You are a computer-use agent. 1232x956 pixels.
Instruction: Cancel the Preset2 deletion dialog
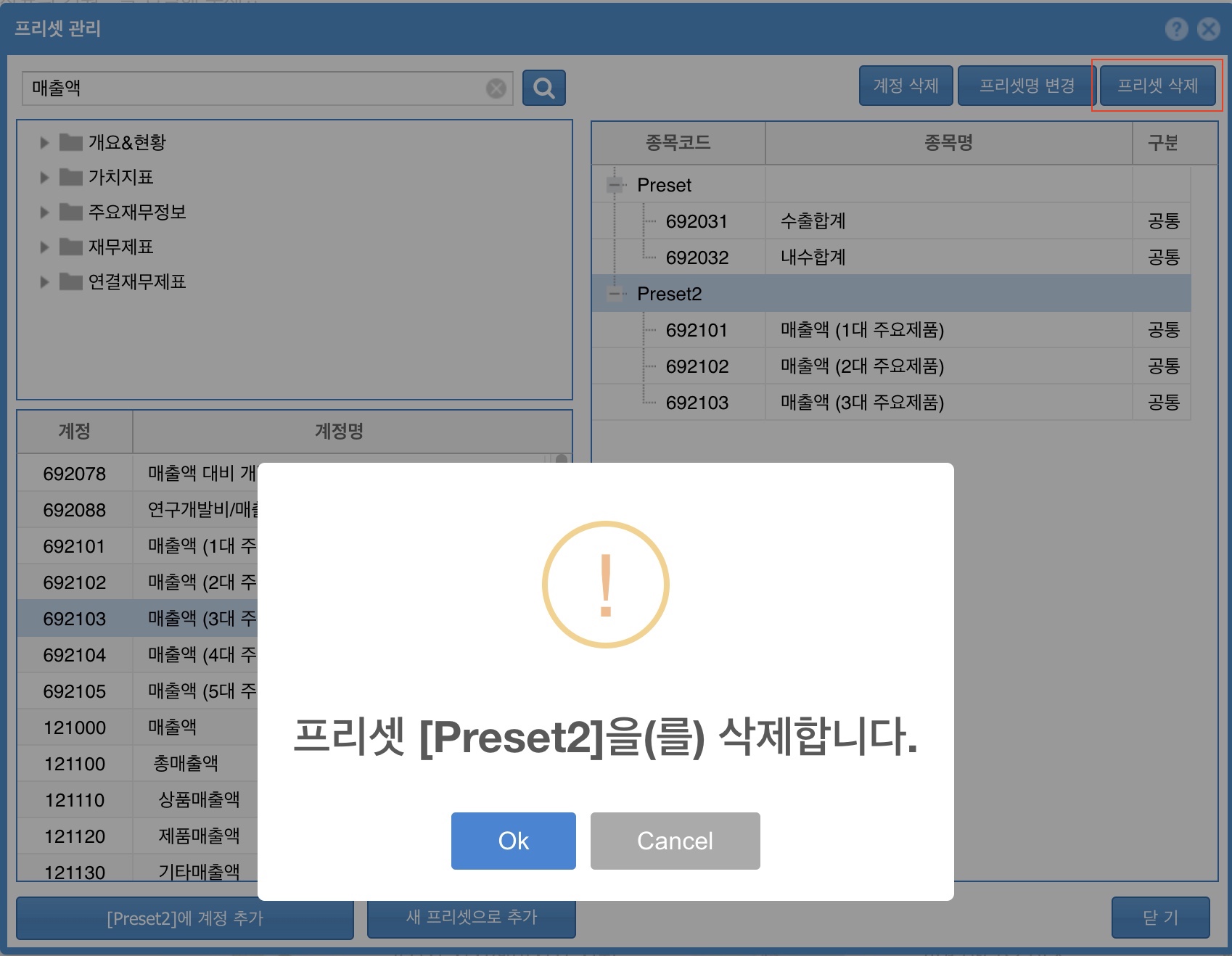pyautogui.click(x=675, y=841)
